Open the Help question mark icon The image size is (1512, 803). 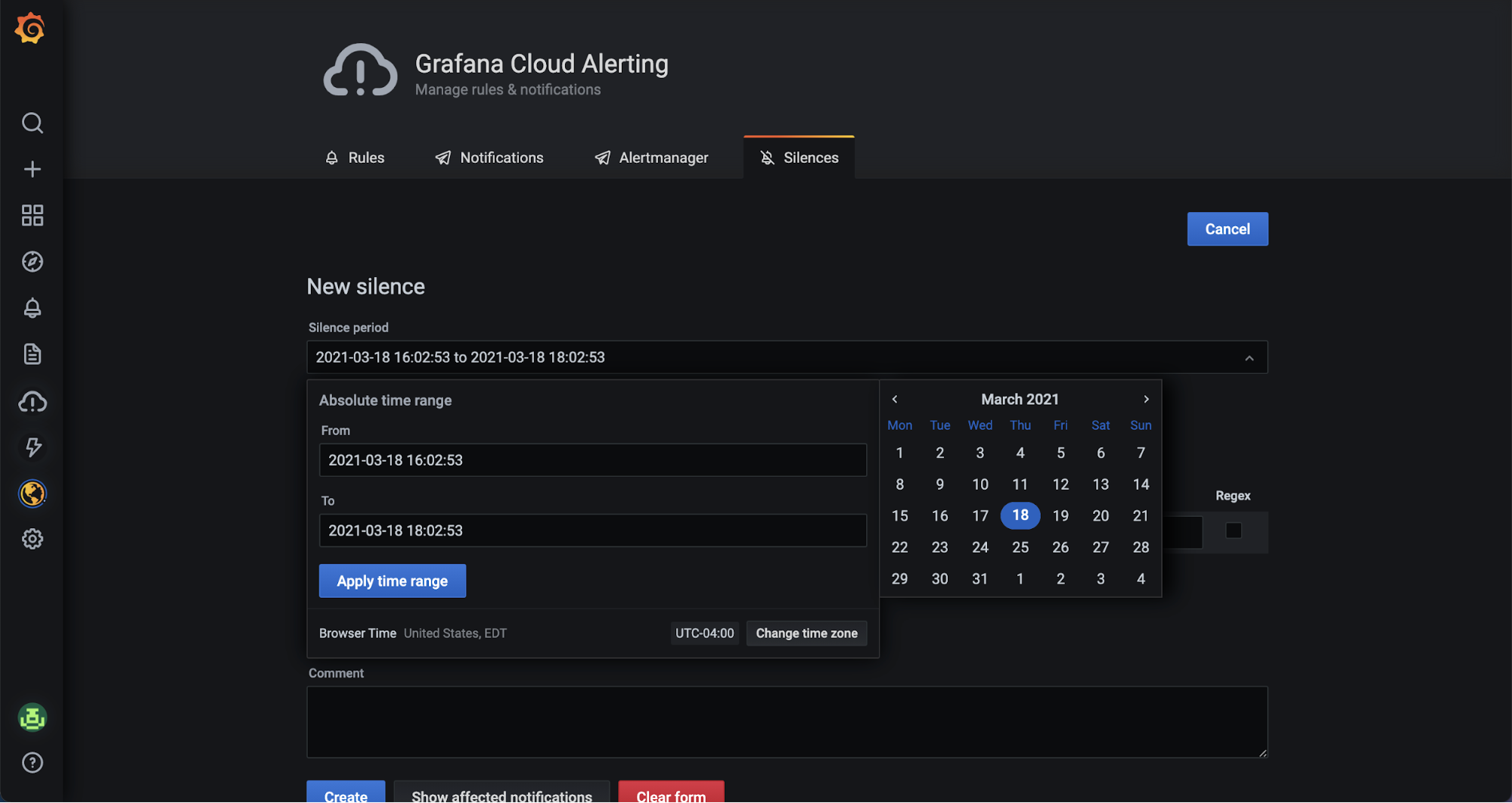click(x=32, y=762)
